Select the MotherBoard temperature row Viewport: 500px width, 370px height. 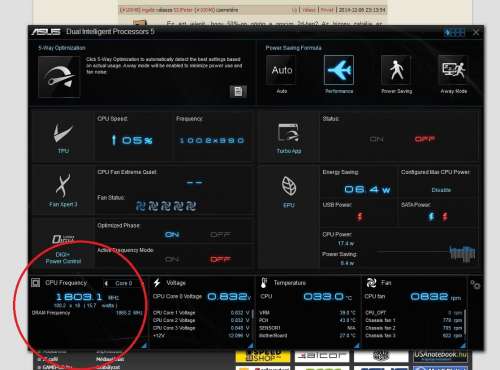[x=307, y=335]
